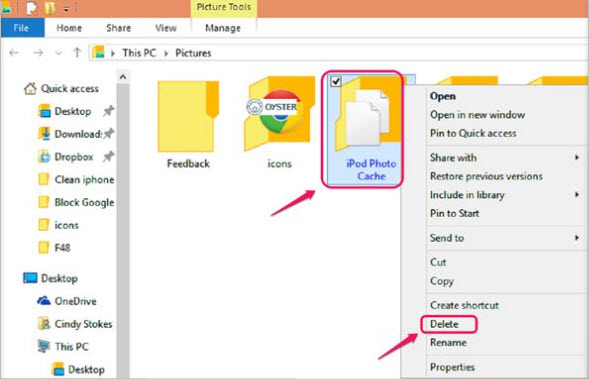Screen dimensions: 589x379
Task: Select the iPod Photo Cache folder
Action: click(363, 129)
